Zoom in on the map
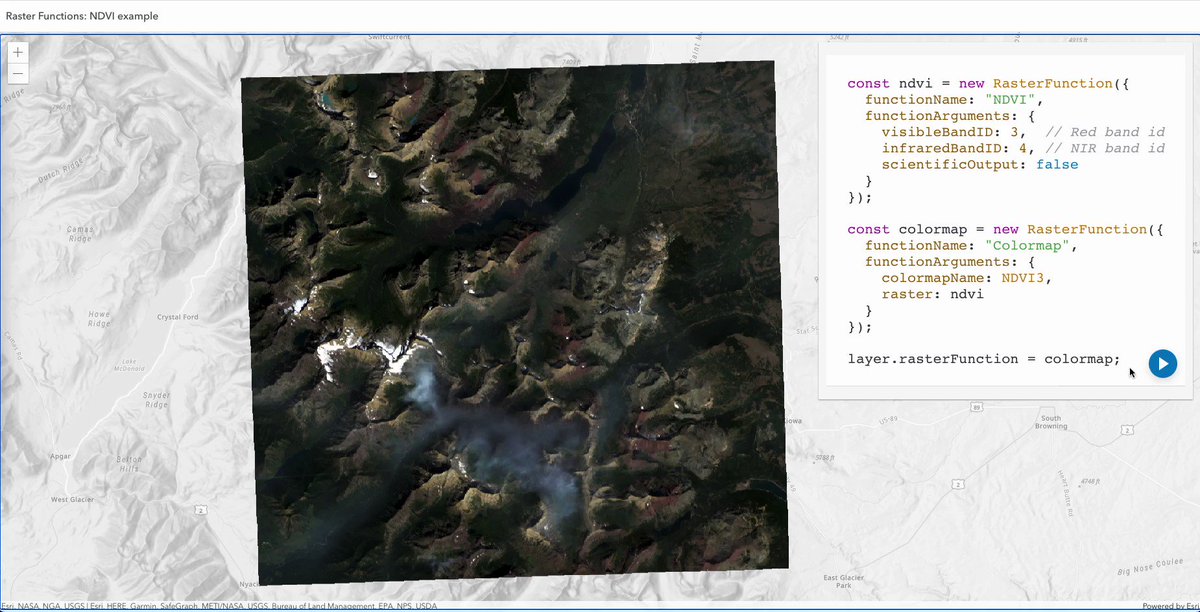The height and width of the screenshot is (612, 1200). 18,51
